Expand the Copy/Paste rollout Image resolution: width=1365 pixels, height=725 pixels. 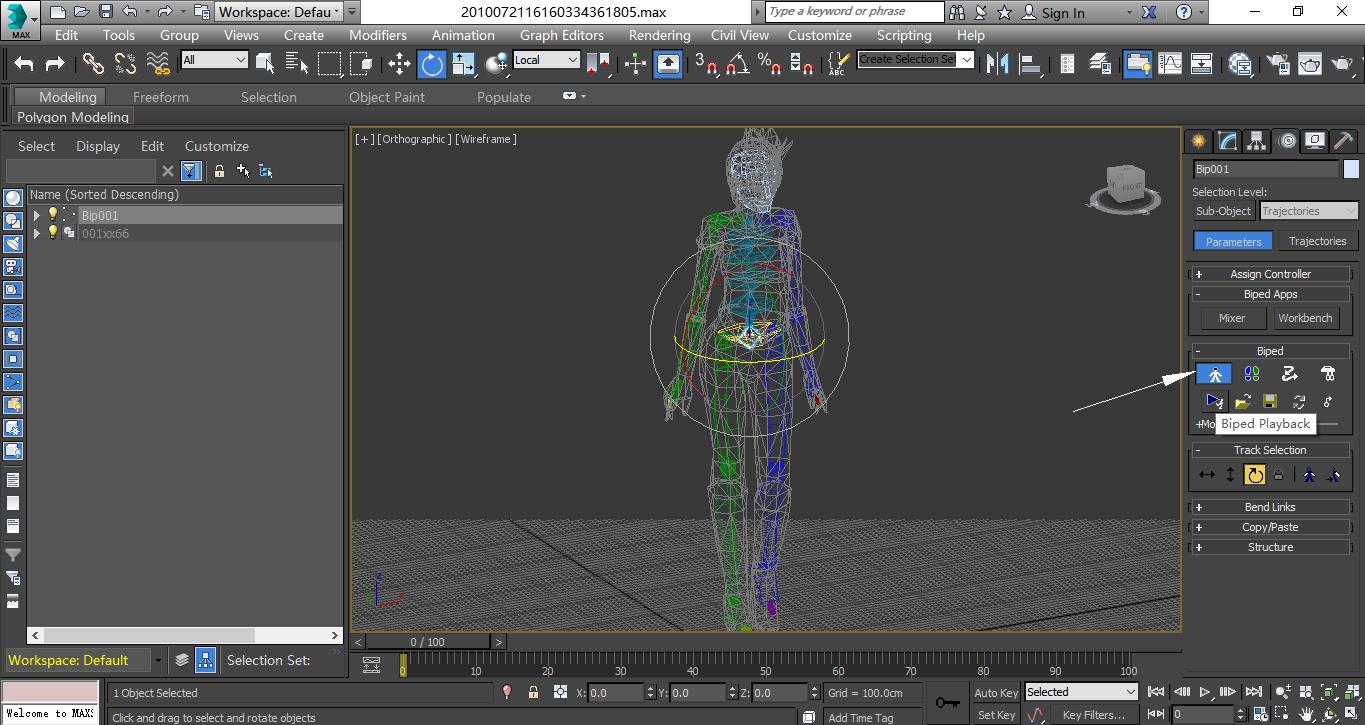[x=1270, y=527]
